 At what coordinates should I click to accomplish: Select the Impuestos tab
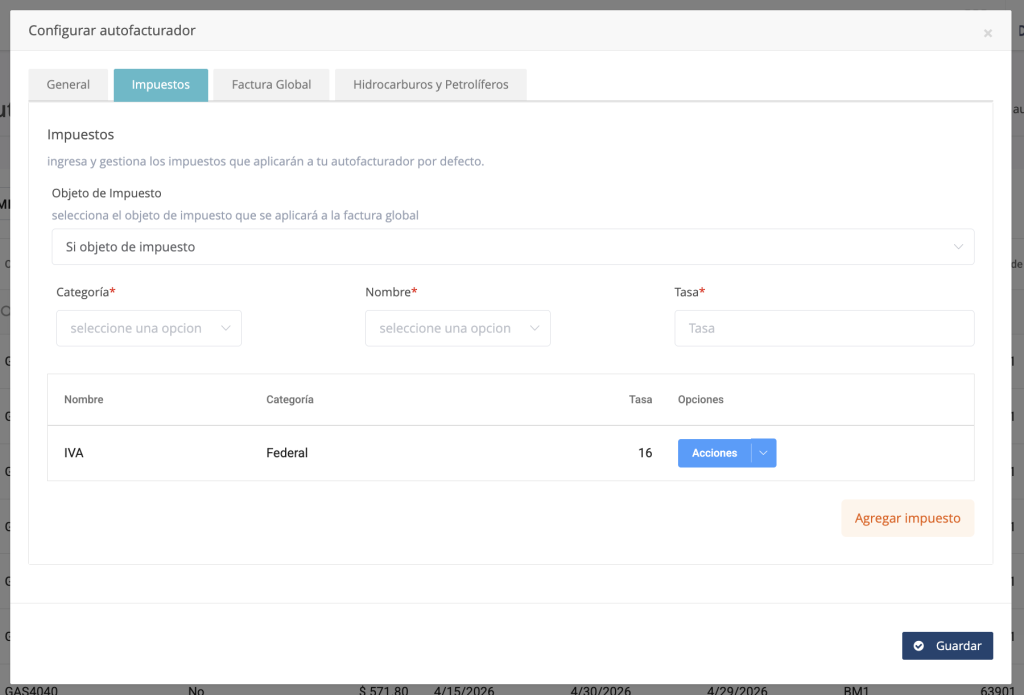161,85
